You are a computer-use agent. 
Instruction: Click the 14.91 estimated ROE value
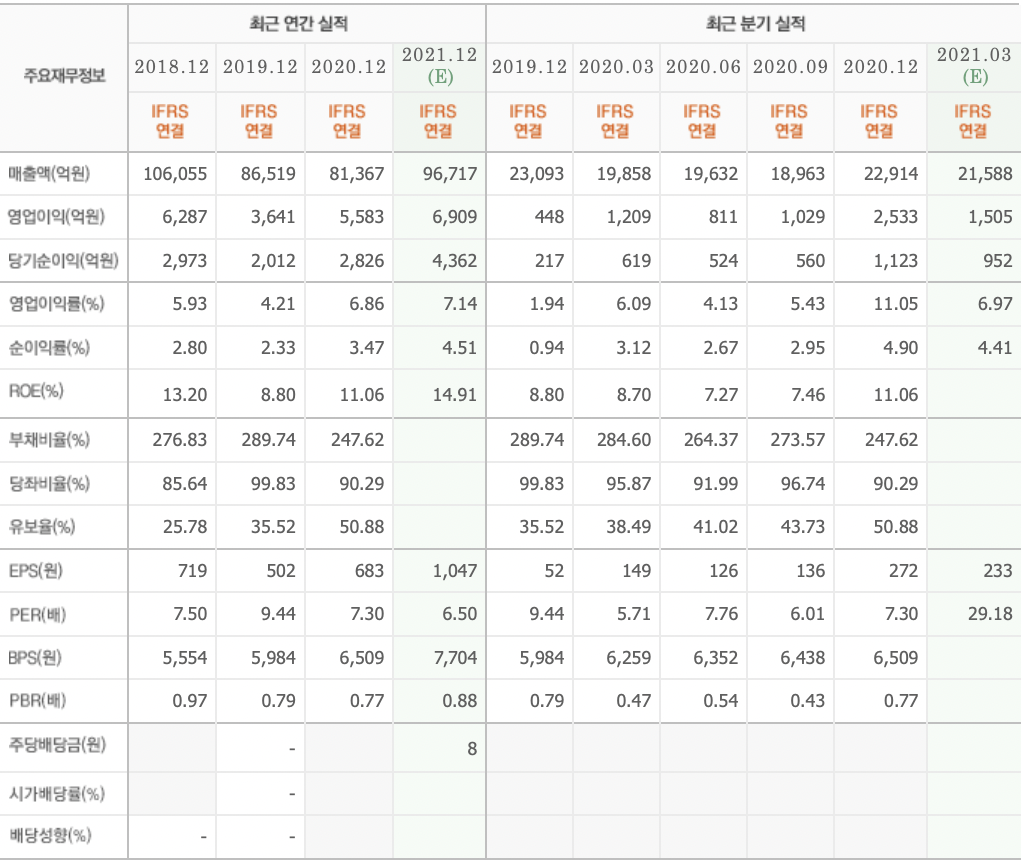pos(455,395)
